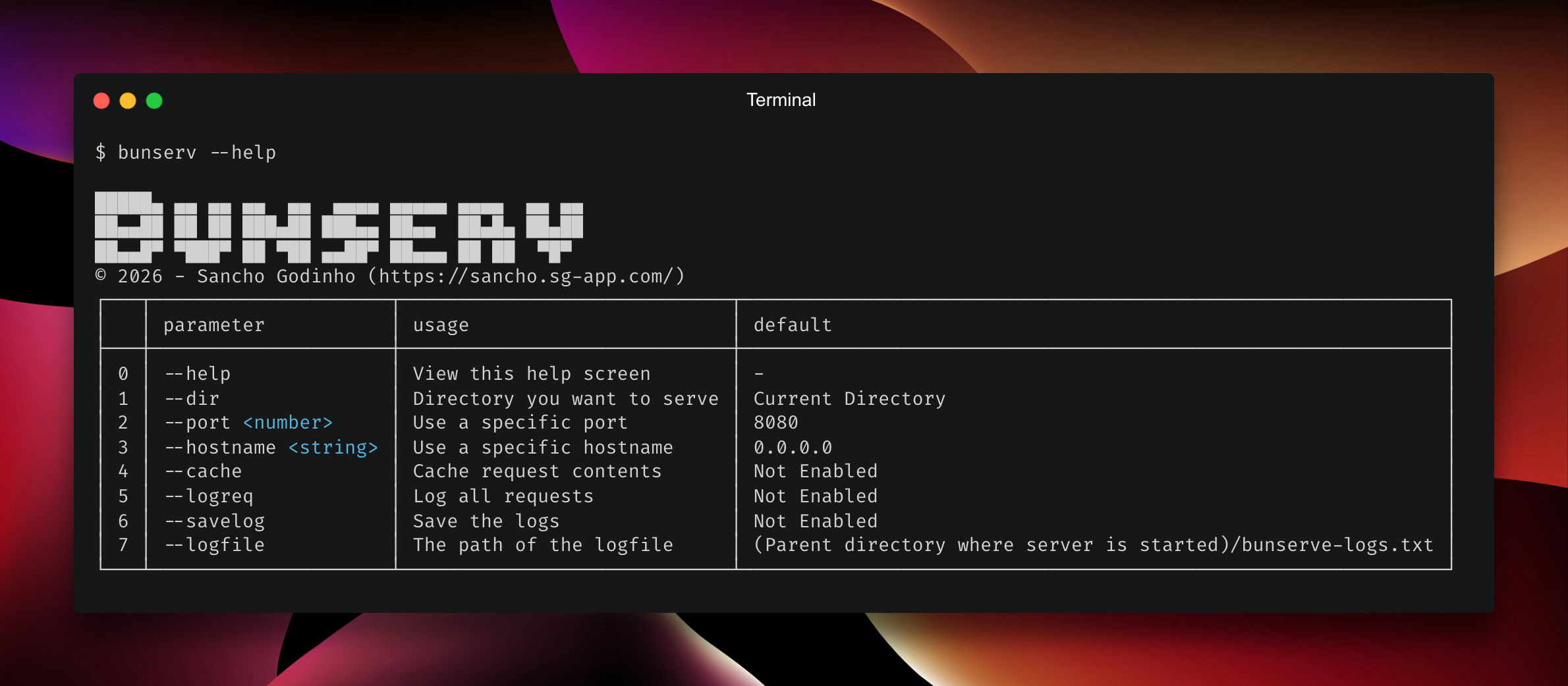1568x686 pixels.
Task: Click the 'Terminal' window title
Action: 781,100
